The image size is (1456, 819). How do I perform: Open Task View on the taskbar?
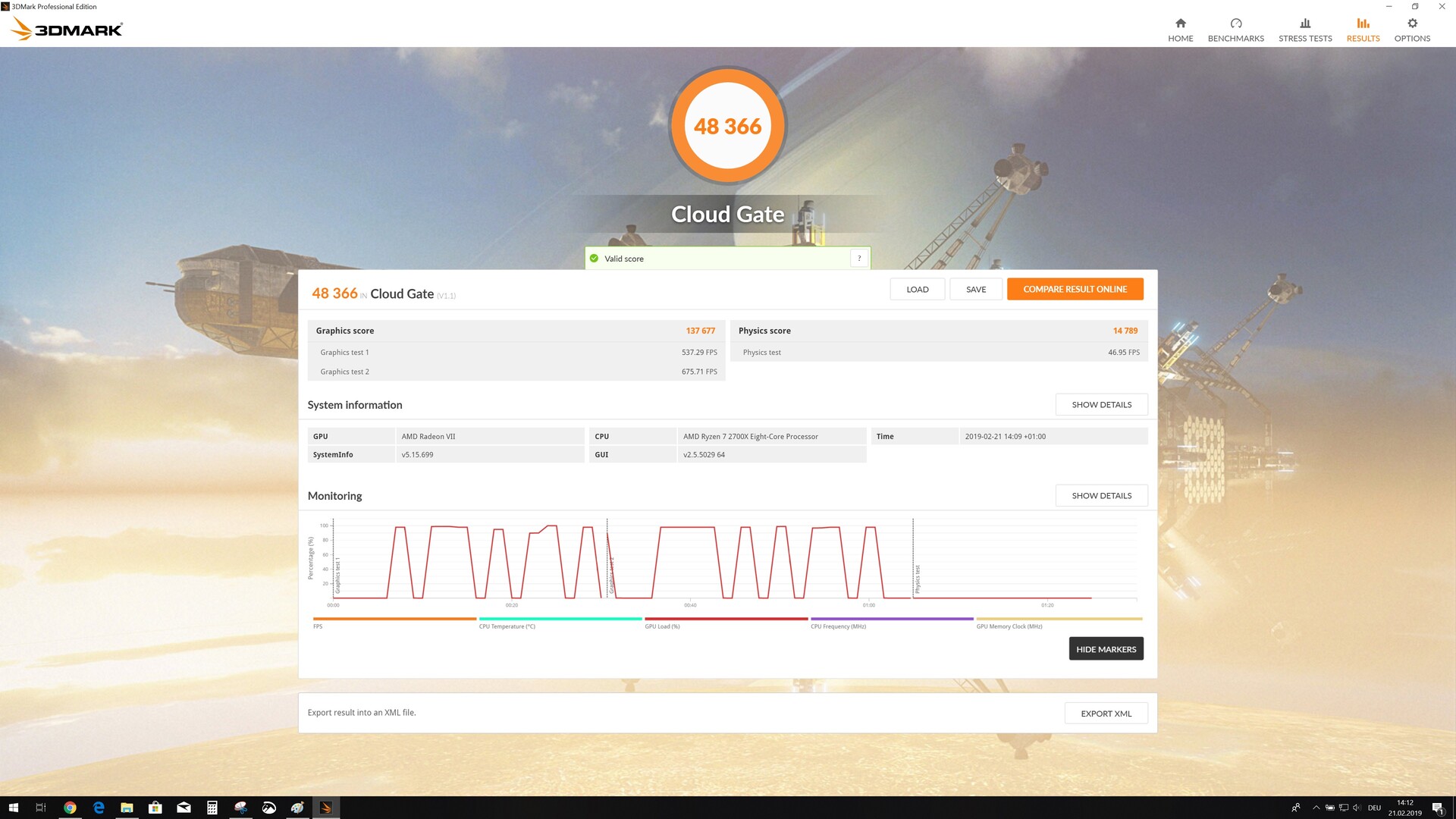tap(41, 808)
